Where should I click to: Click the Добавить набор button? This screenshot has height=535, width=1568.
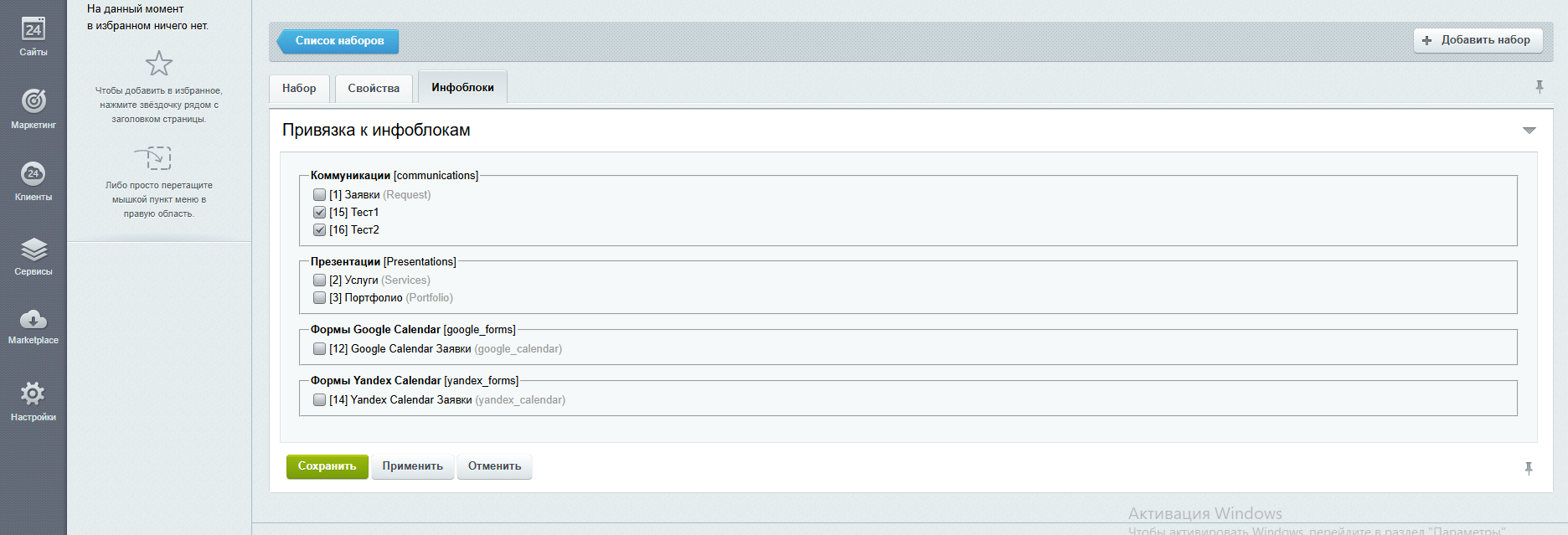tap(1478, 40)
